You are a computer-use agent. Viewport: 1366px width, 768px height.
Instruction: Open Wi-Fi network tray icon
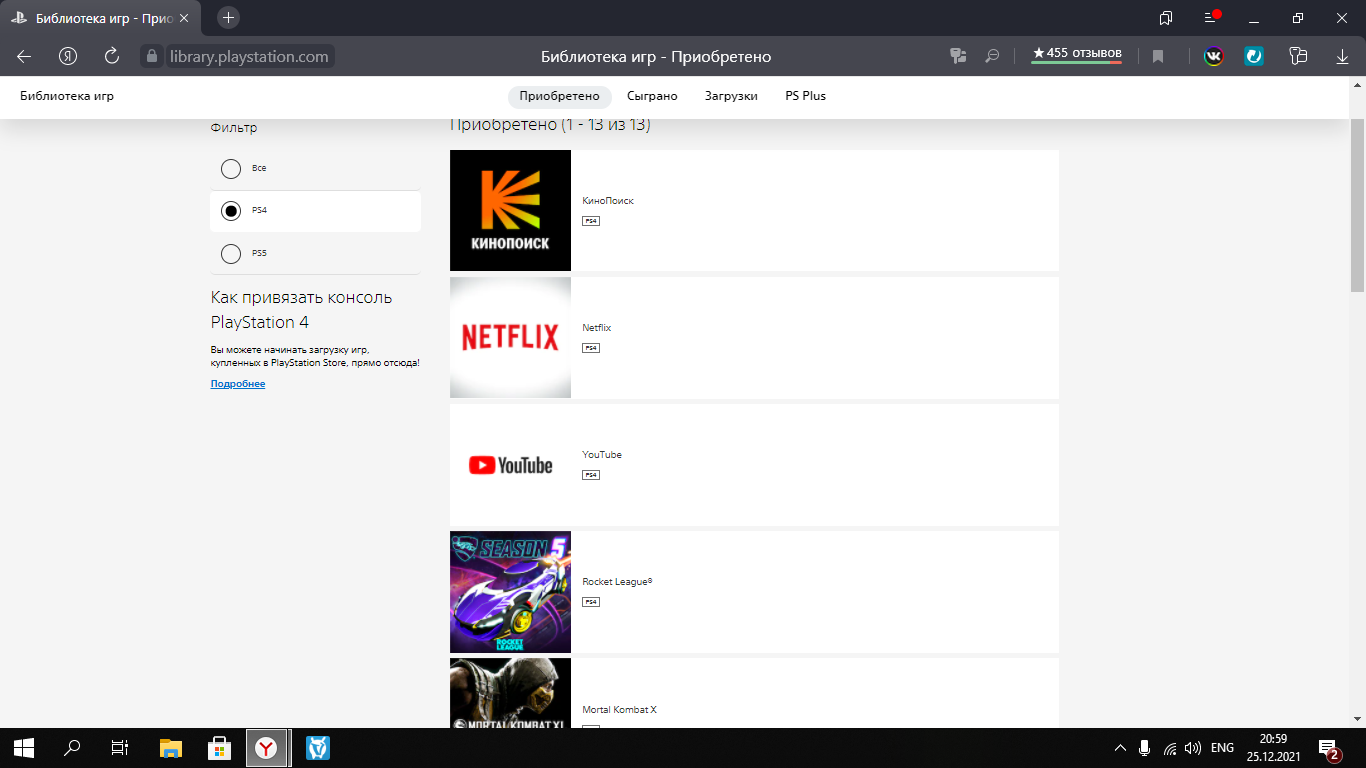pos(1169,748)
